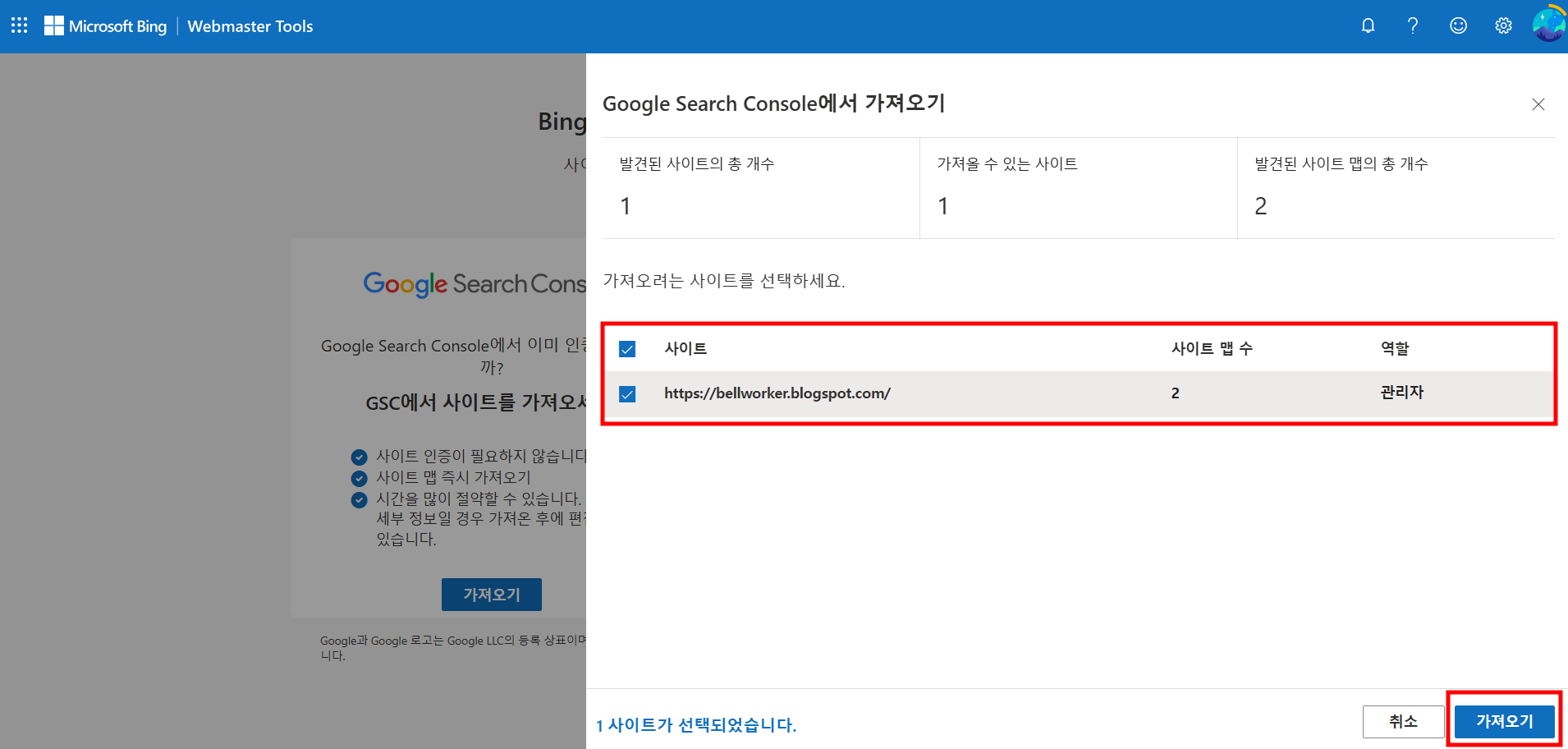Viewport: 1568px width, 749px height.
Task: Click the 발견된 사이트의 총 개수 stat label
Action: click(x=697, y=163)
